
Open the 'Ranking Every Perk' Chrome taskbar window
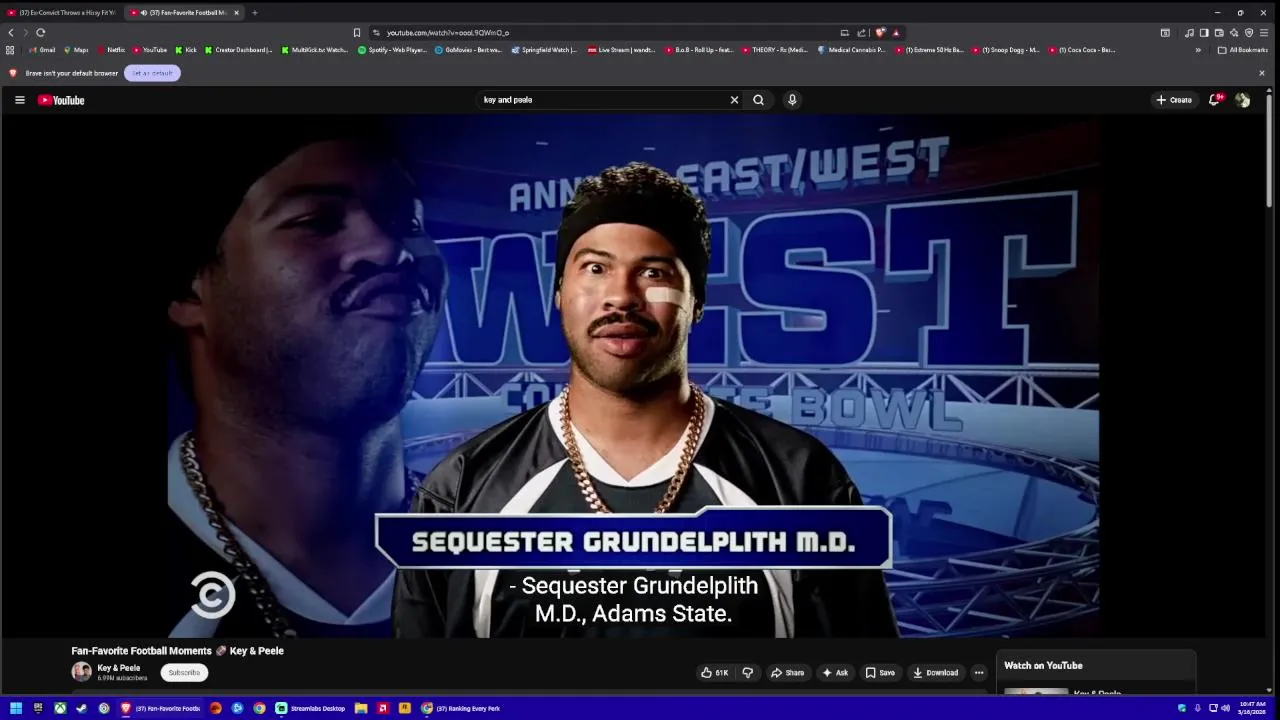(461, 708)
